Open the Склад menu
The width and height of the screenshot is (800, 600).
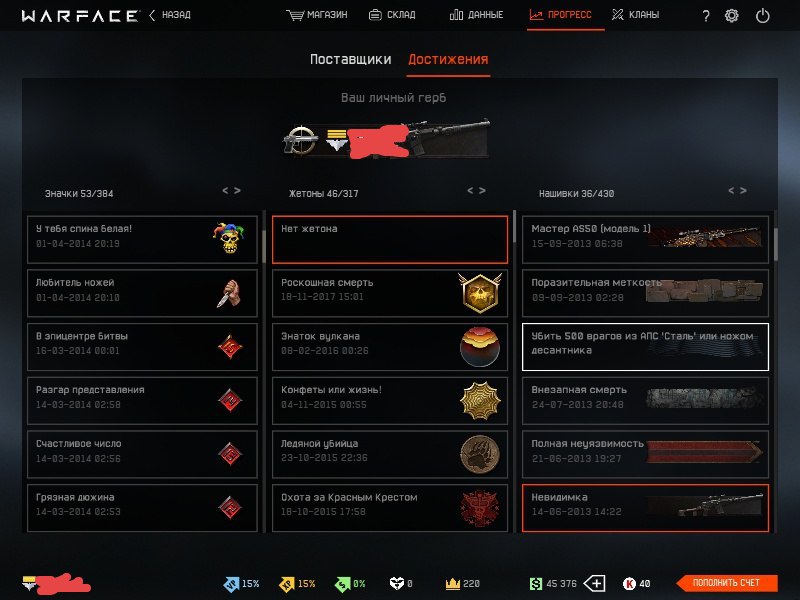click(392, 15)
